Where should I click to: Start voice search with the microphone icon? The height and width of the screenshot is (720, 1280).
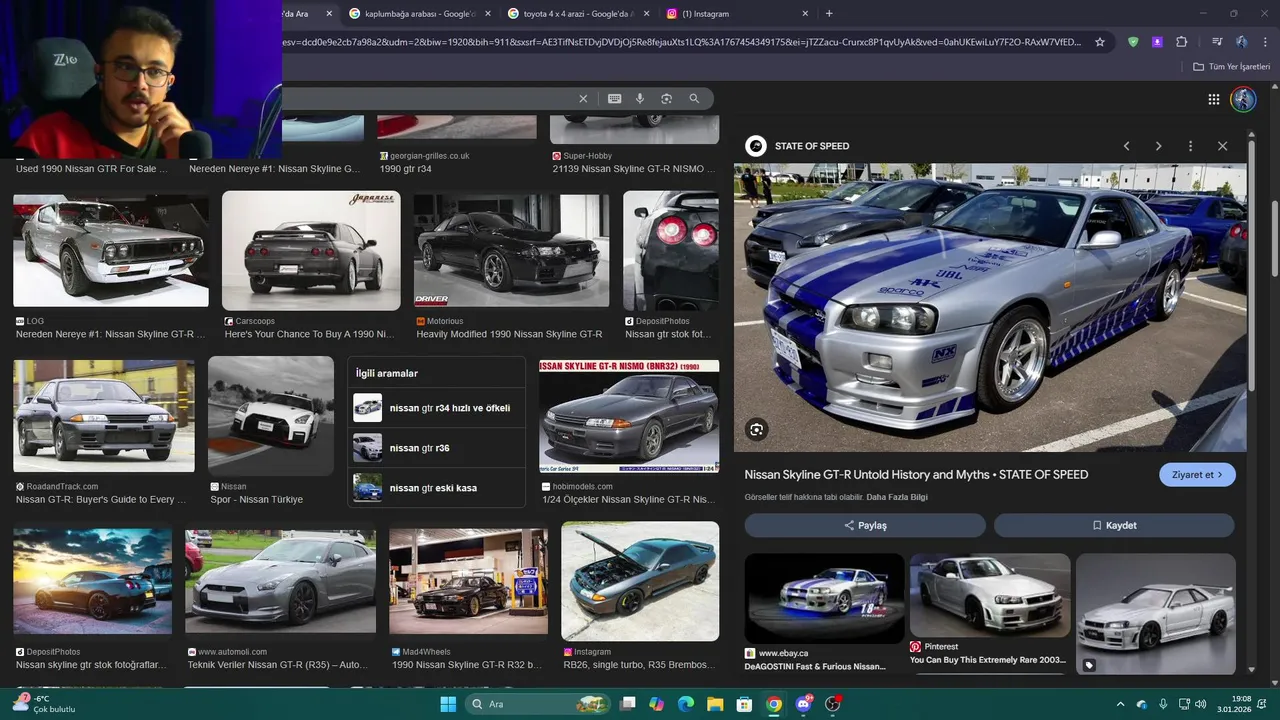pos(640,99)
